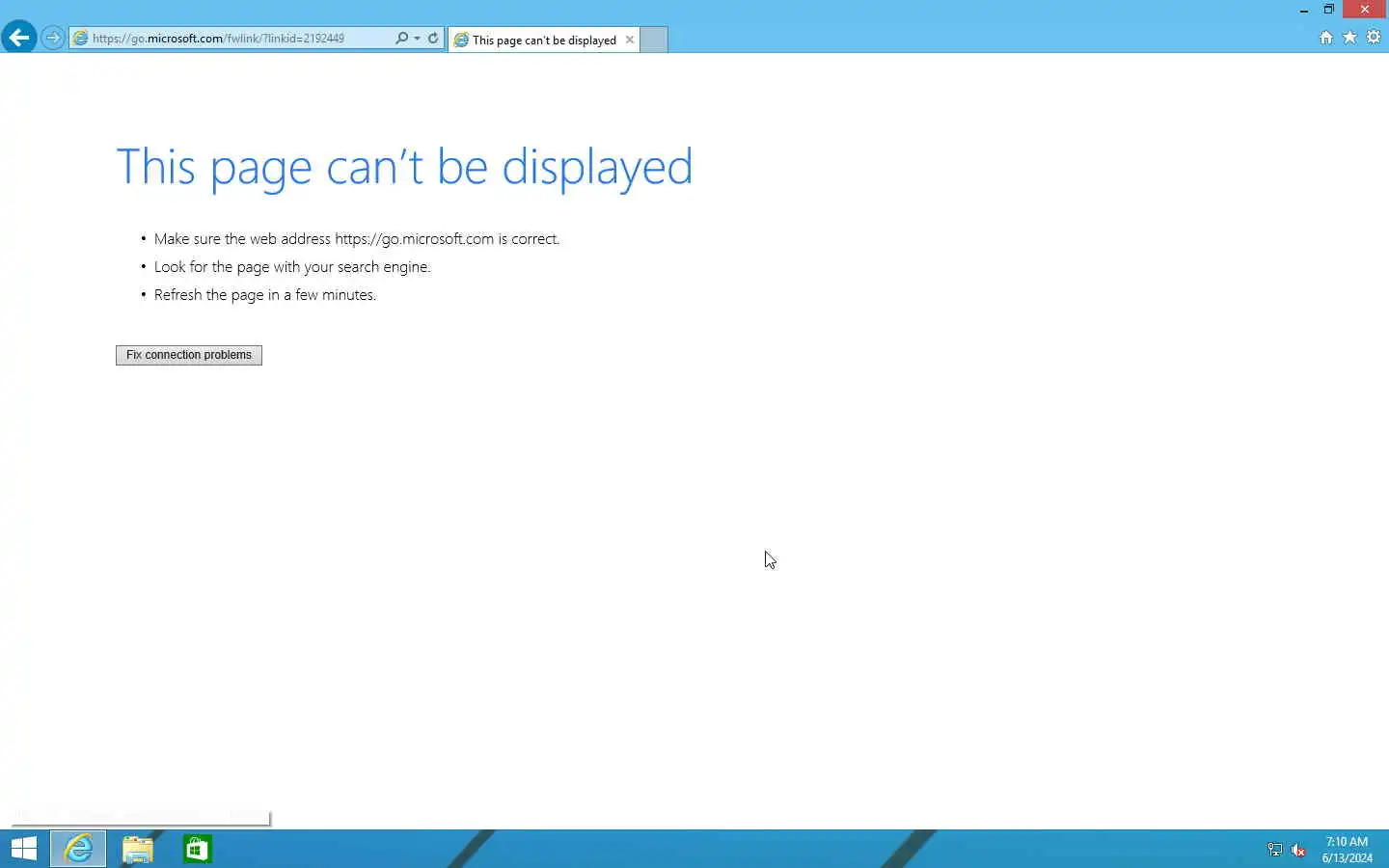
Task: Close the 'This page can't be displayed' tab
Action: tap(630, 40)
